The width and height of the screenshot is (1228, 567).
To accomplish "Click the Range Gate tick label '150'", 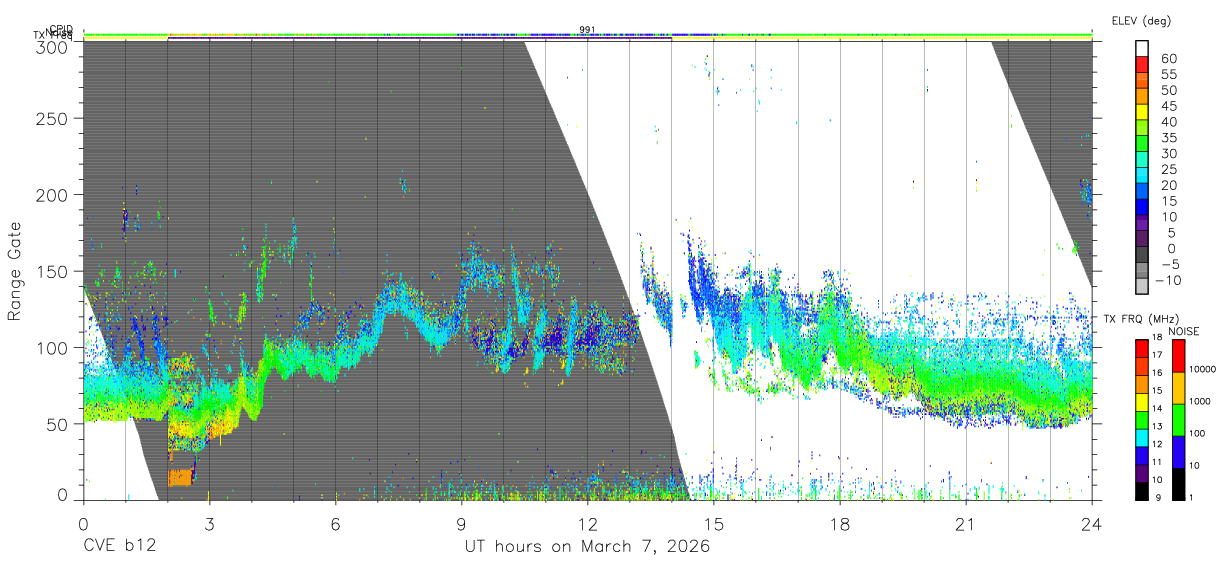I will (51, 271).
